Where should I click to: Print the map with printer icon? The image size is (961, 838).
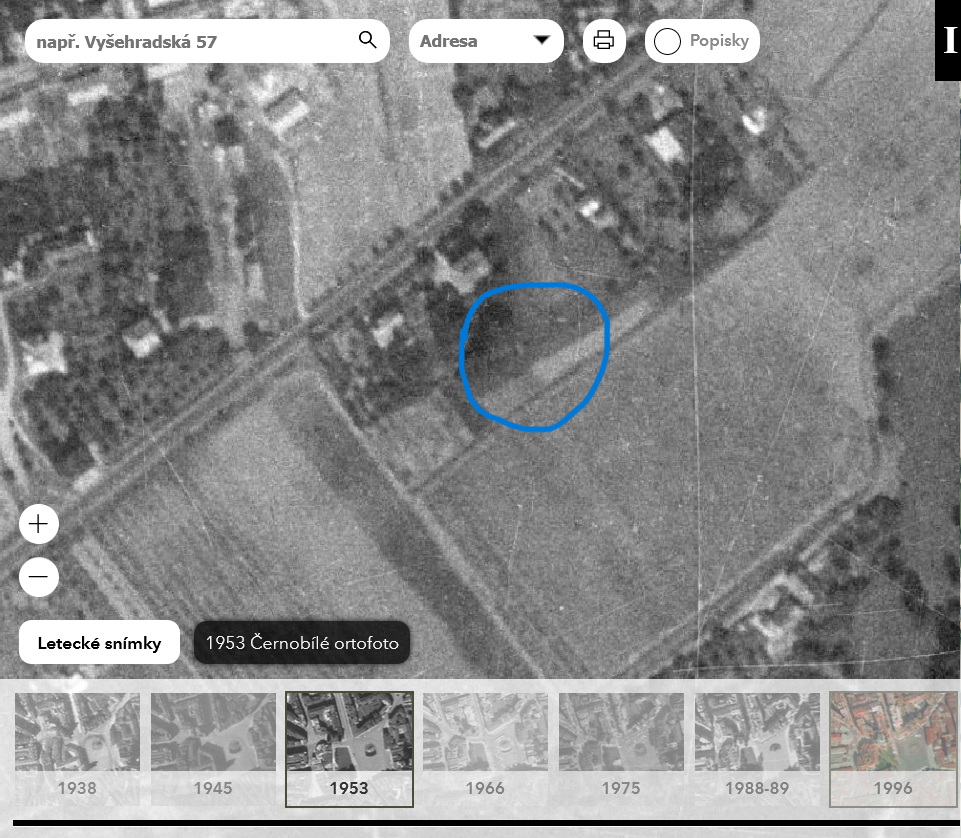click(604, 41)
